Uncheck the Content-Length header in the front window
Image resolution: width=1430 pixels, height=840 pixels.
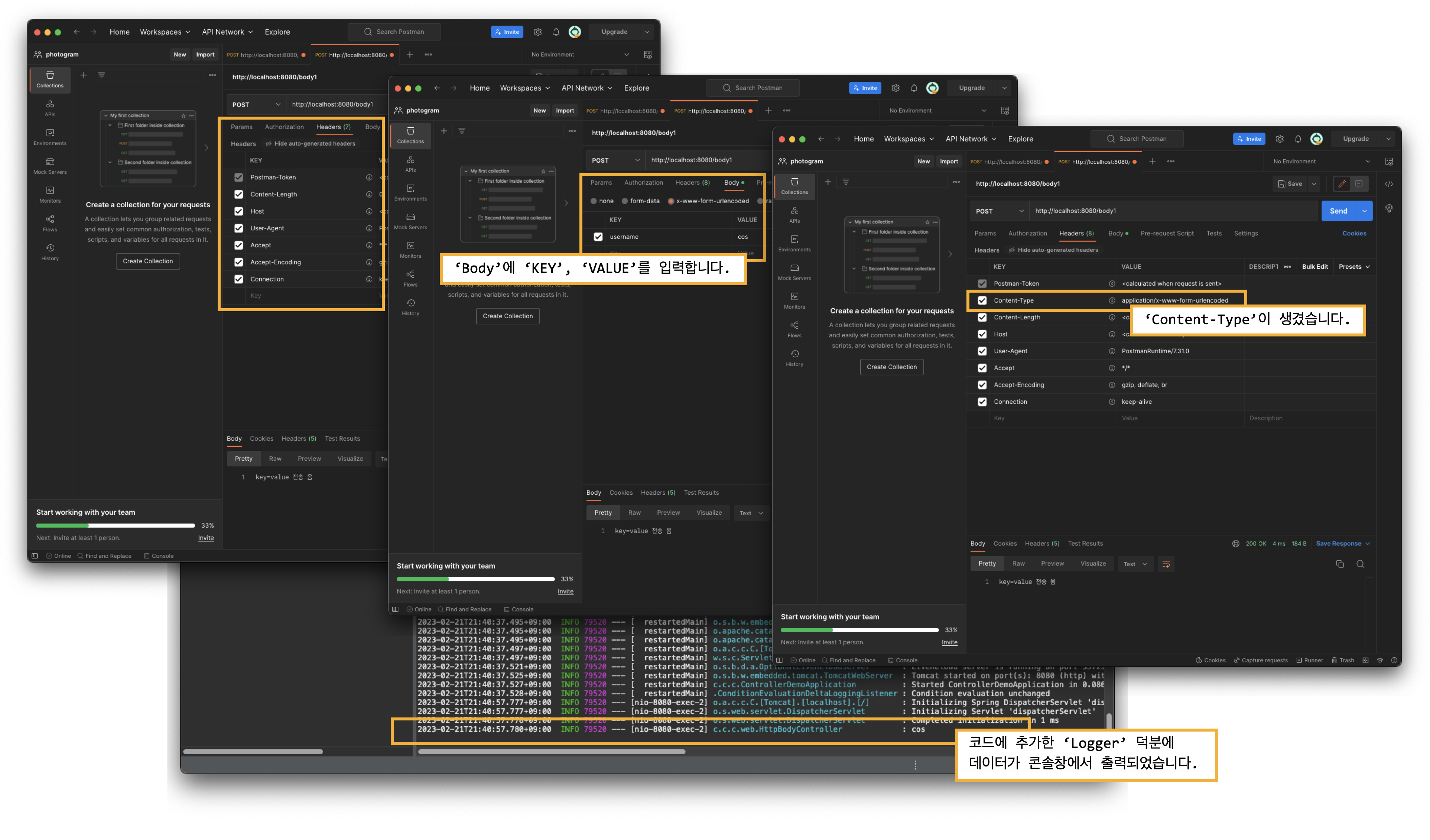982,318
